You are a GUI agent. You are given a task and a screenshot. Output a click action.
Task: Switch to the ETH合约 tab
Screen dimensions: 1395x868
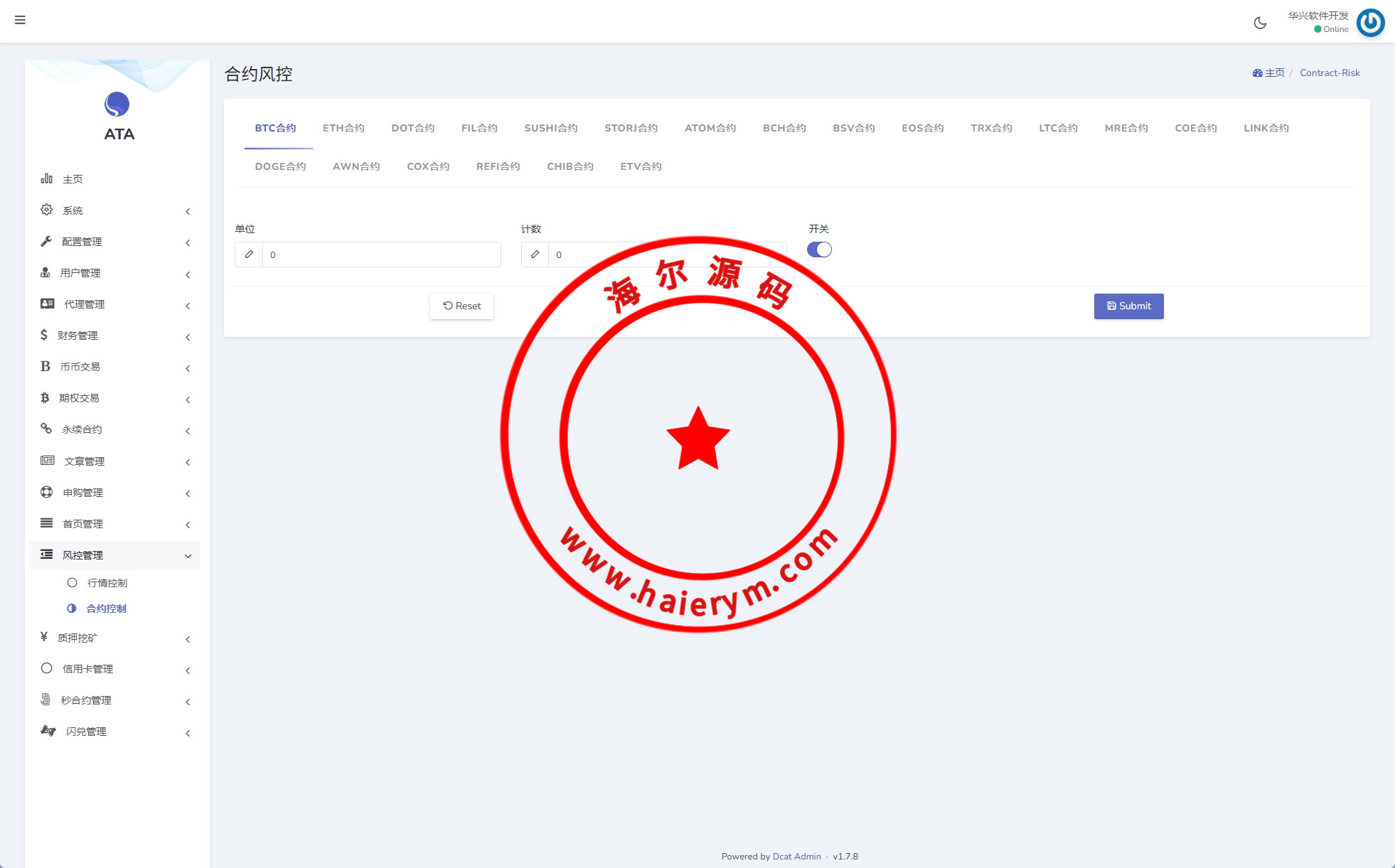coord(343,128)
